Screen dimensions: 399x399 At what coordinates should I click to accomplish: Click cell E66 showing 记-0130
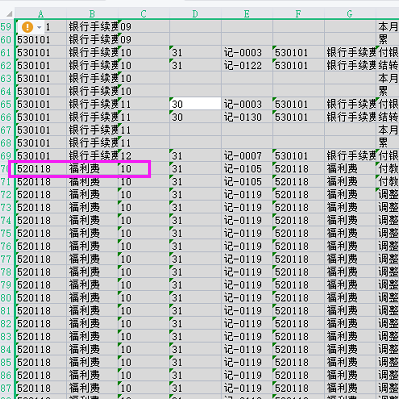pyautogui.click(x=247, y=117)
